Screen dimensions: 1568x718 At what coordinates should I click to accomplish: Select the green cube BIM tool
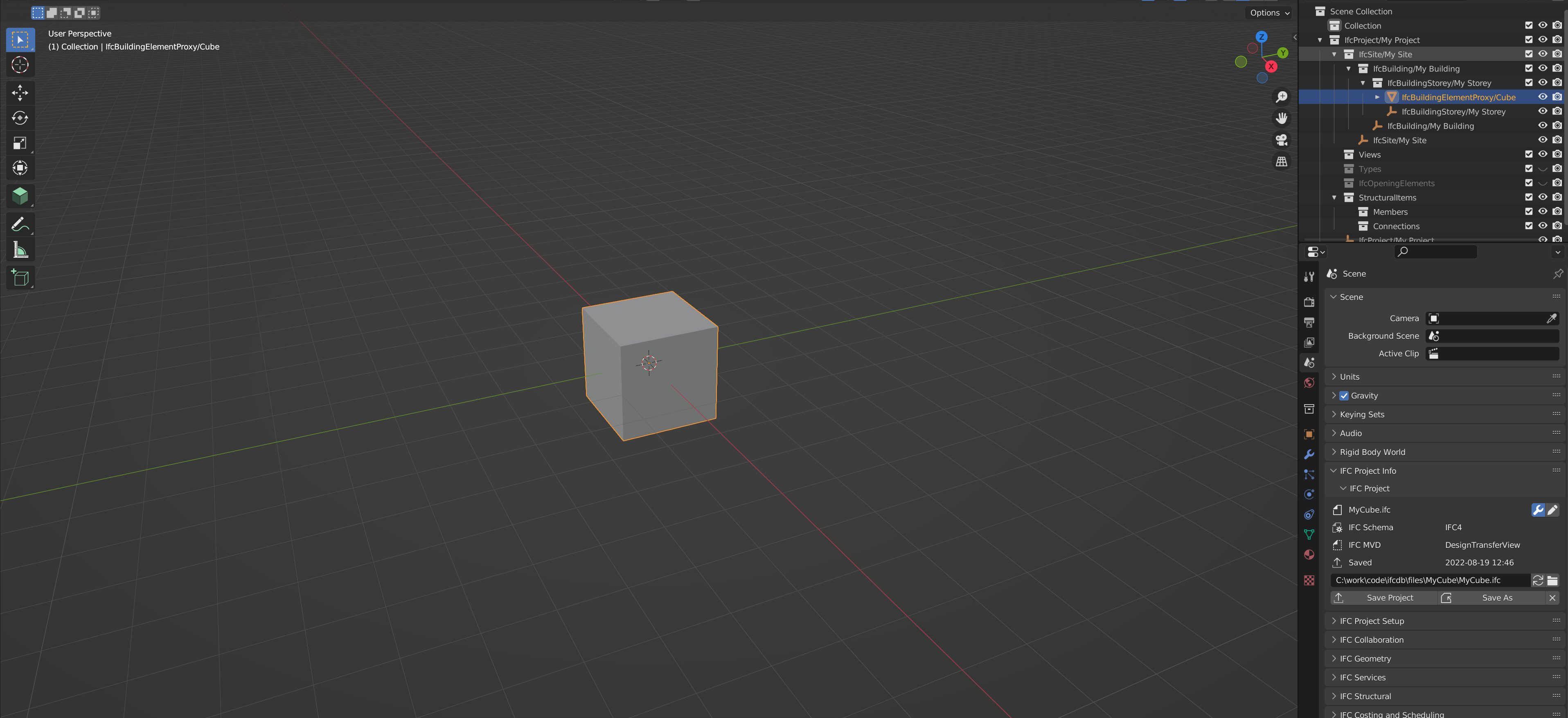click(x=20, y=196)
